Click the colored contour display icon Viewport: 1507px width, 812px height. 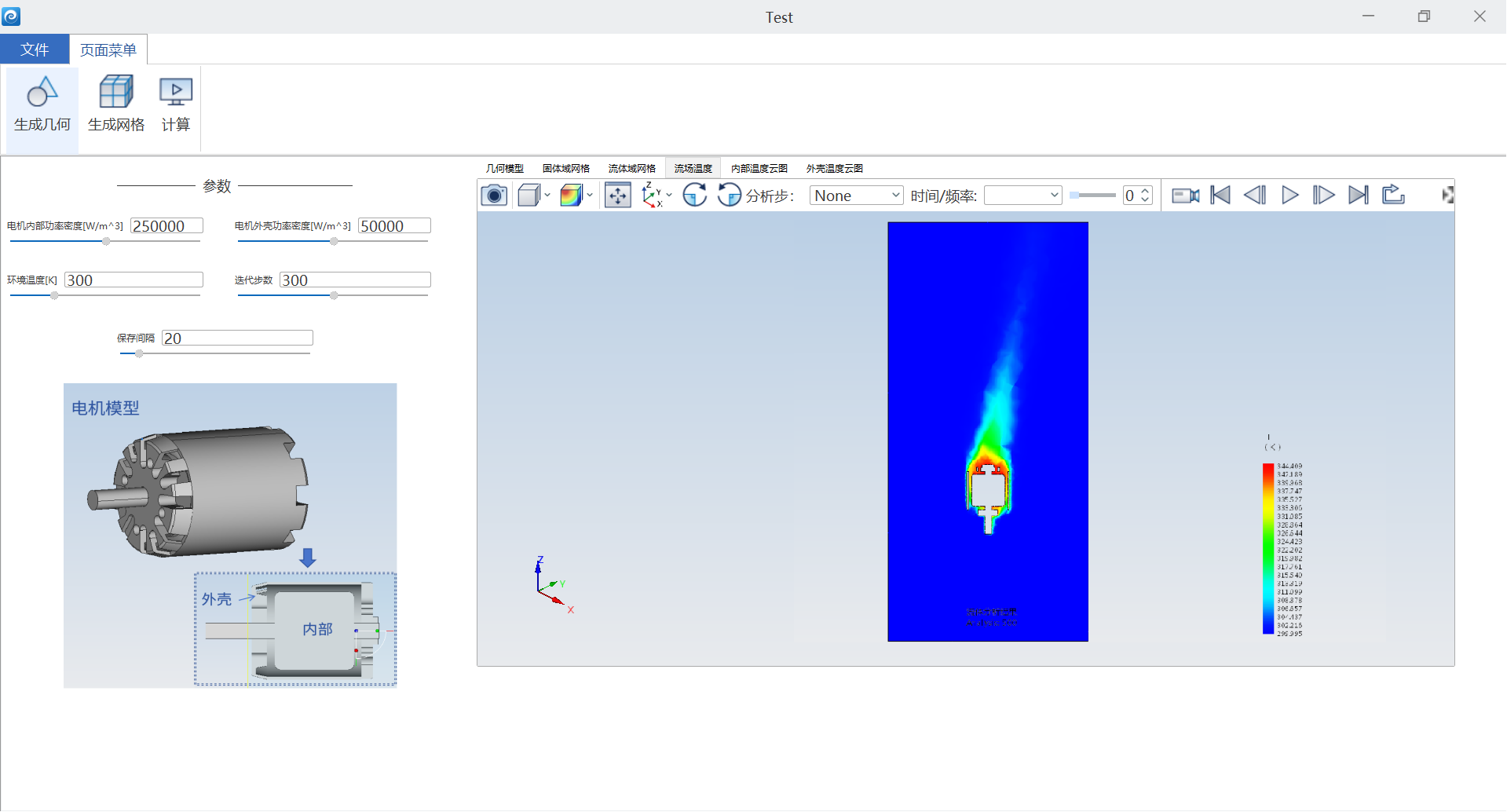(571, 196)
